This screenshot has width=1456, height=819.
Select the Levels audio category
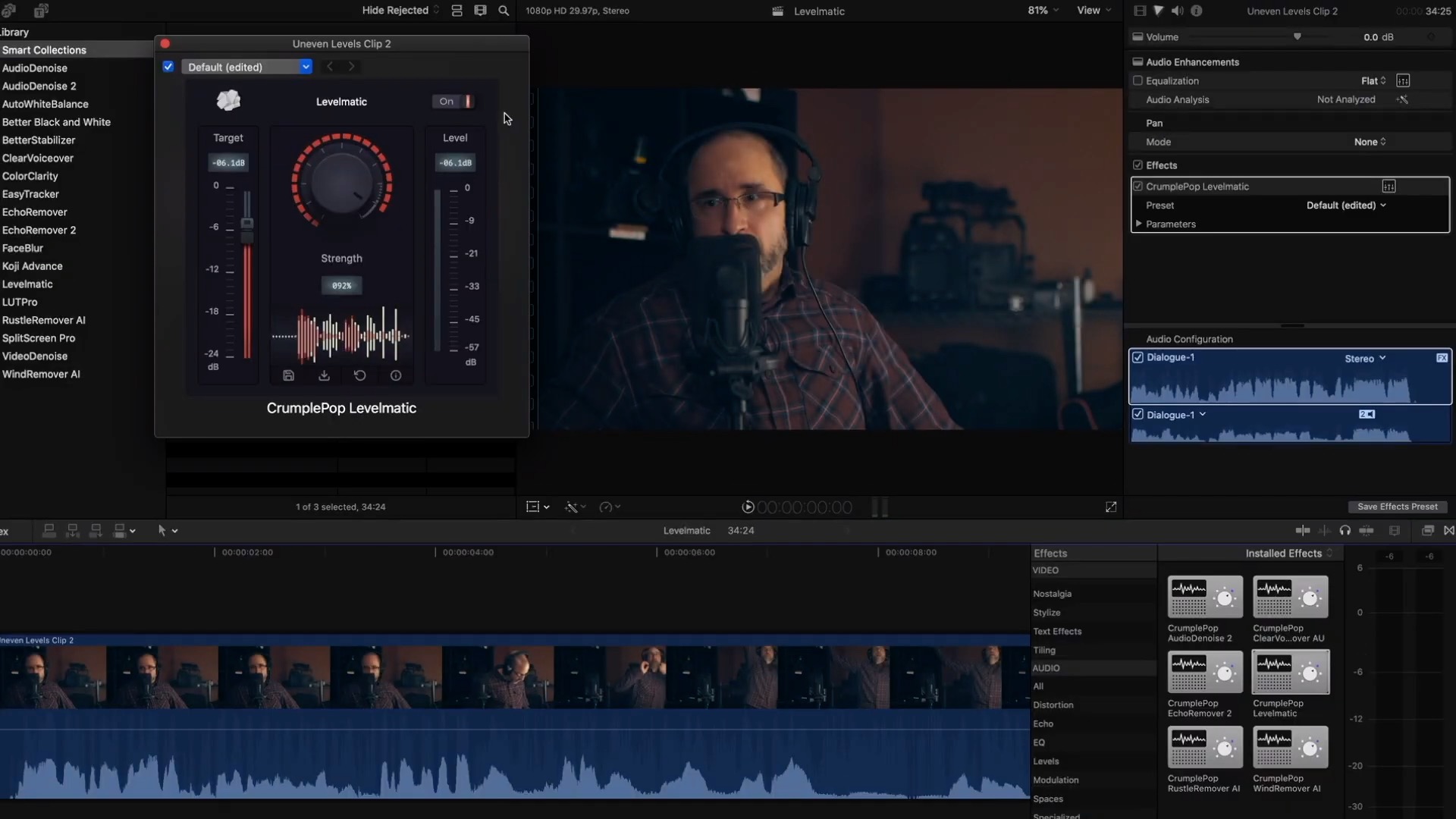coord(1046,761)
